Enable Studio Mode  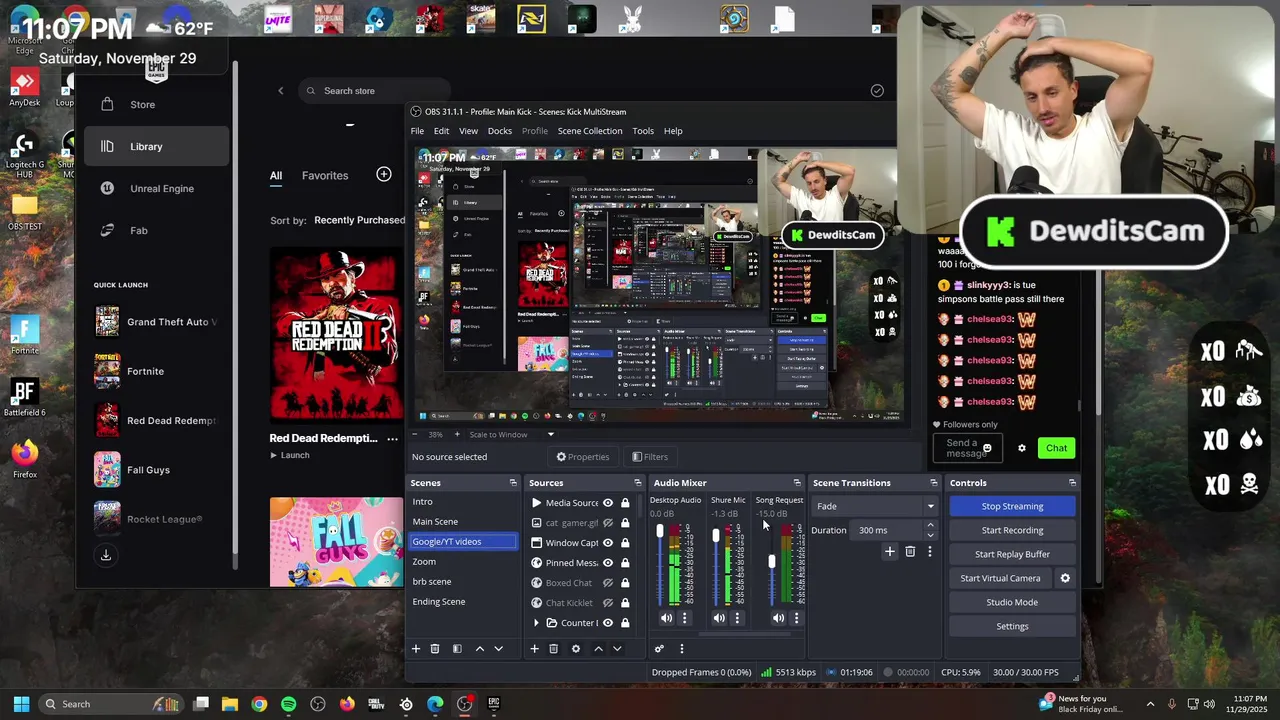tap(1012, 602)
